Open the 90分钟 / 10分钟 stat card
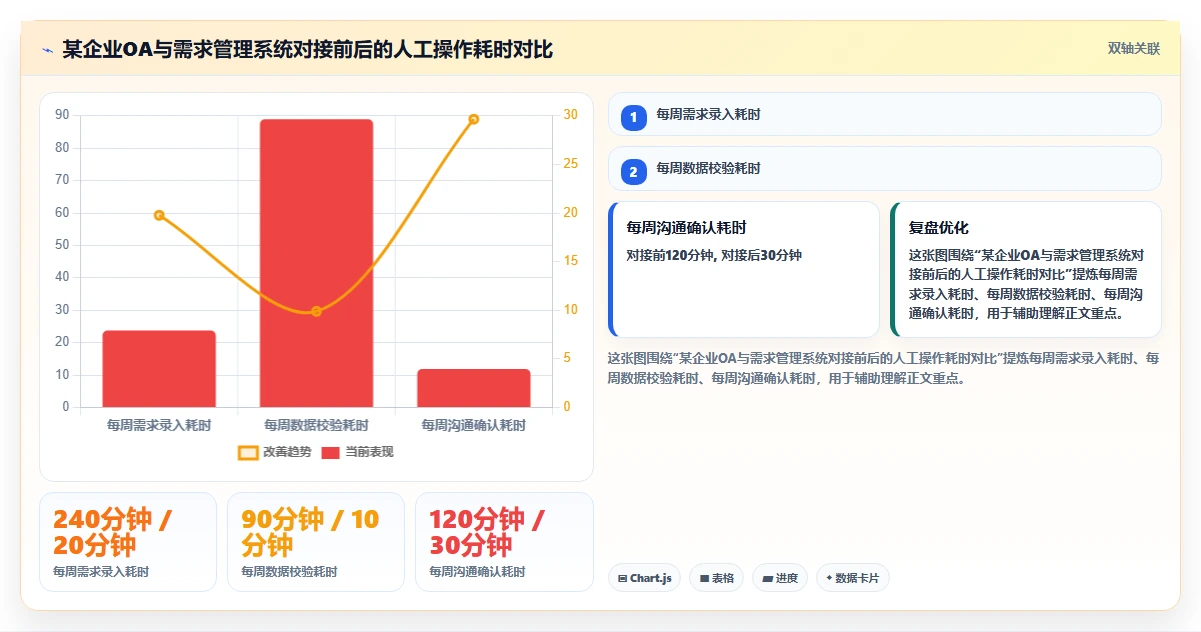 (x=316, y=542)
